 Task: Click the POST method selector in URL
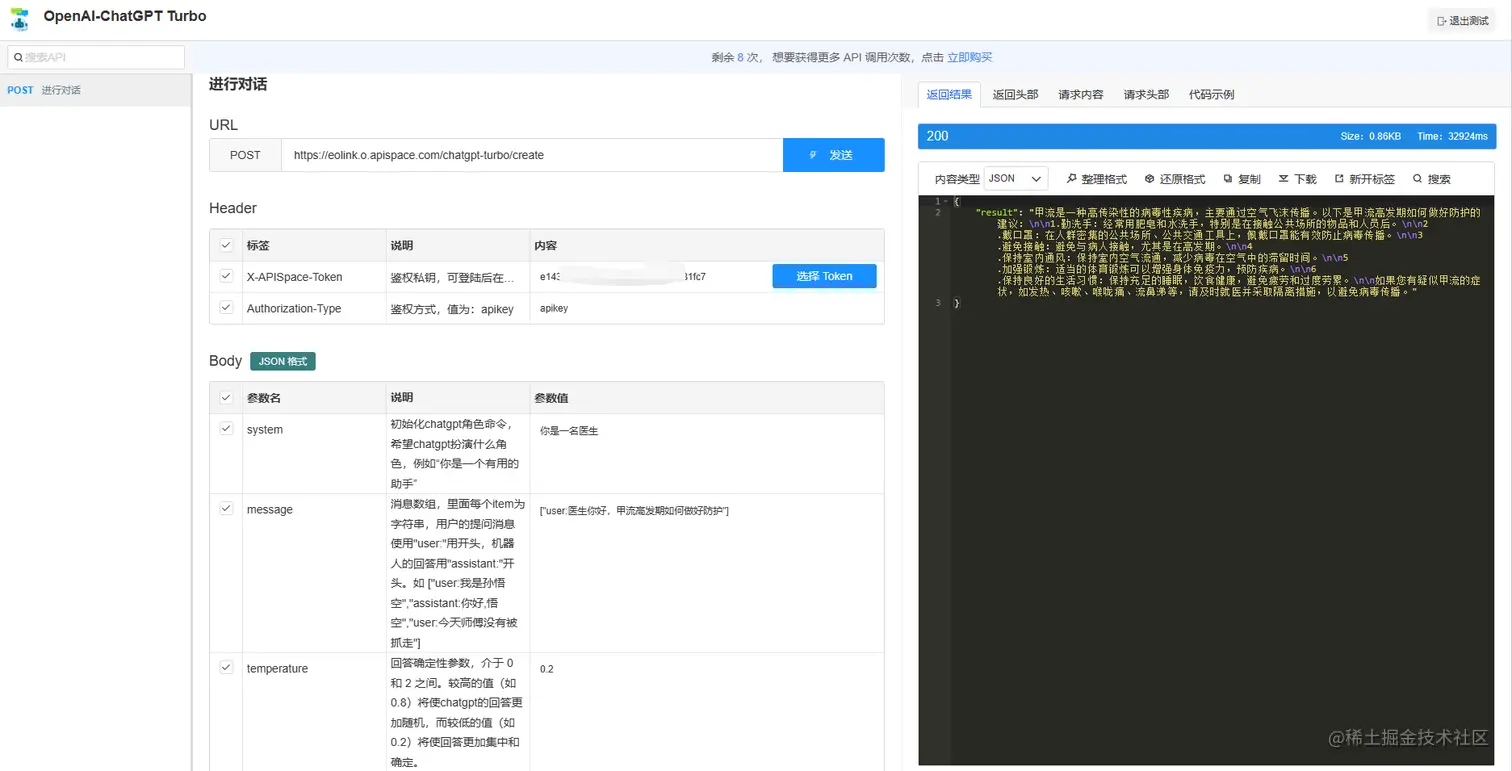pos(245,155)
